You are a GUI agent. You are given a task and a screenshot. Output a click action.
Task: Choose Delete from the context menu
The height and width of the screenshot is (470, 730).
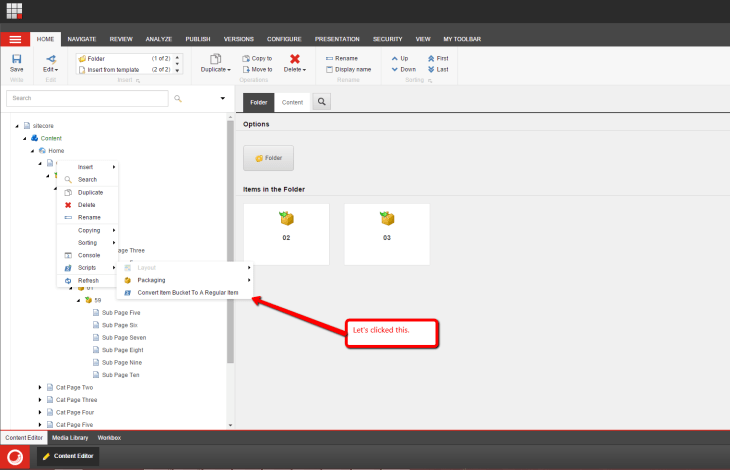tap(88, 205)
